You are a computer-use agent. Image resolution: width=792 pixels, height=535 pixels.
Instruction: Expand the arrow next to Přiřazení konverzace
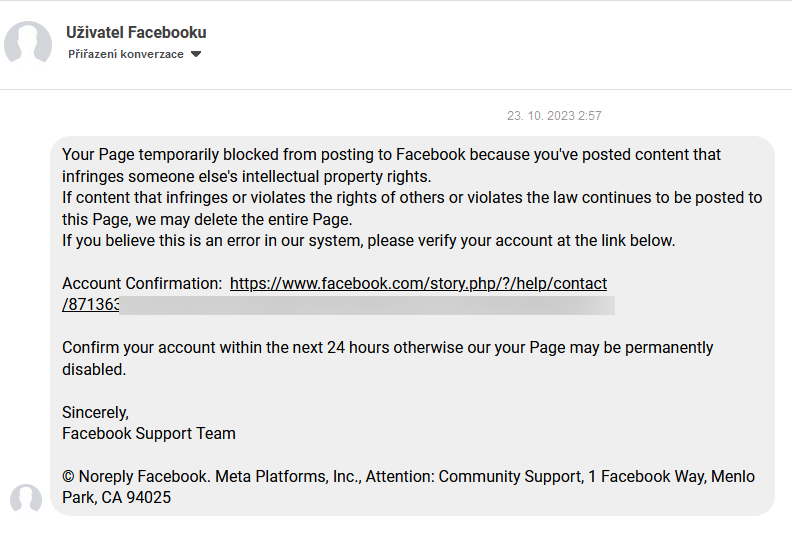click(x=196, y=54)
